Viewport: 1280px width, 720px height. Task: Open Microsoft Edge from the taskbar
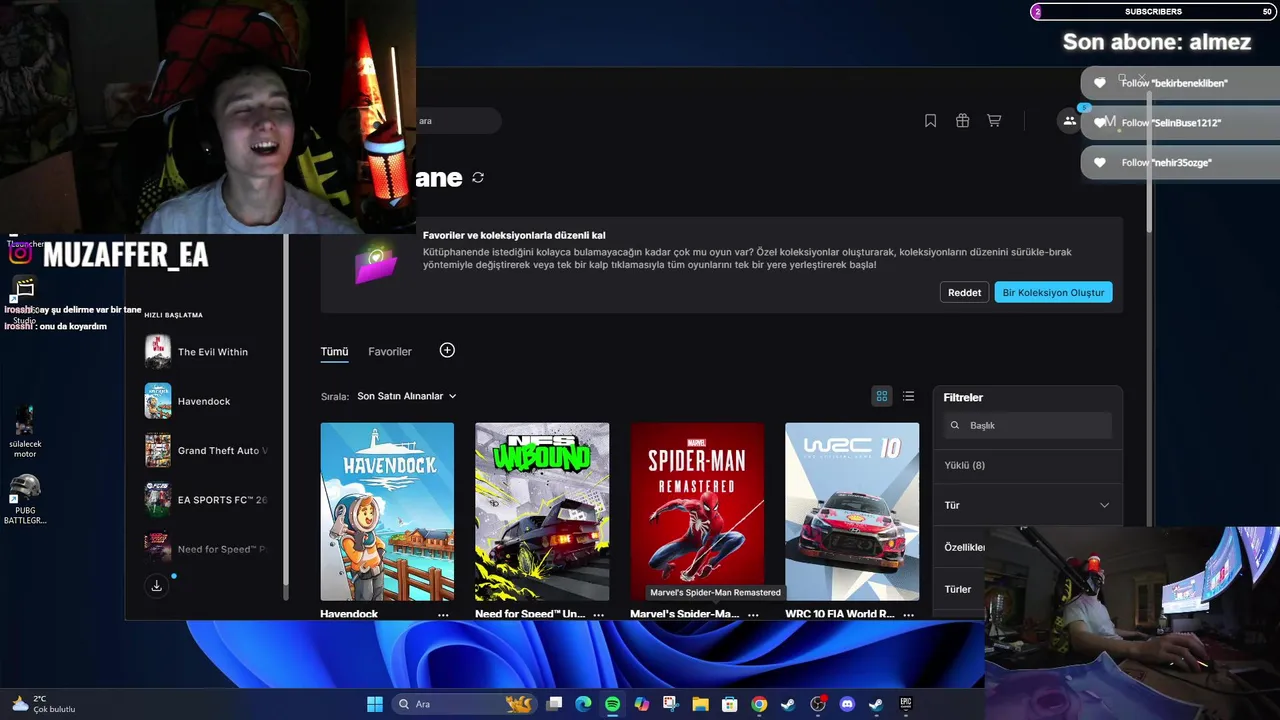[x=583, y=704]
